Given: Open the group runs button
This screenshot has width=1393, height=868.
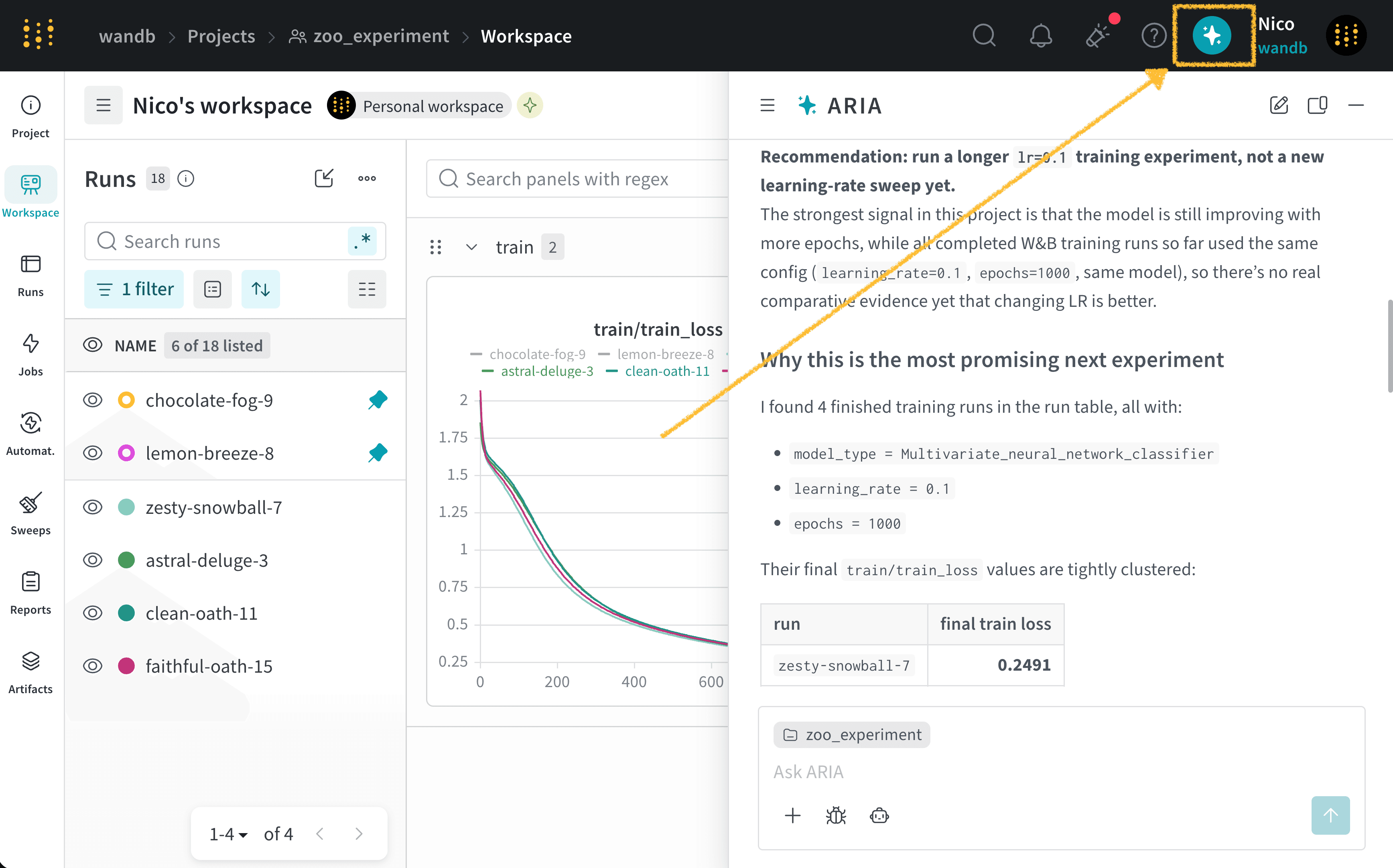Looking at the screenshot, I should [x=213, y=289].
